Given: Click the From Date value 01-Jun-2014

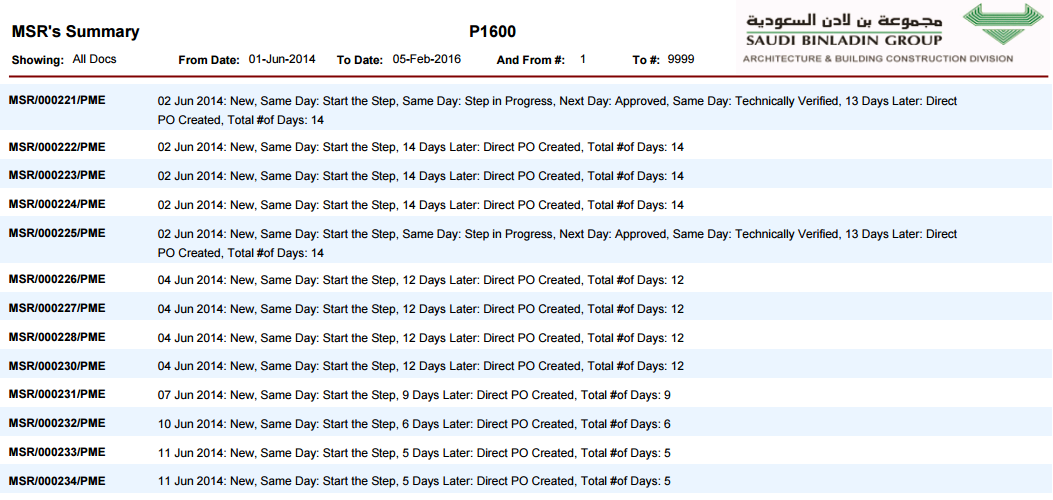Looking at the screenshot, I should click(282, 59).
